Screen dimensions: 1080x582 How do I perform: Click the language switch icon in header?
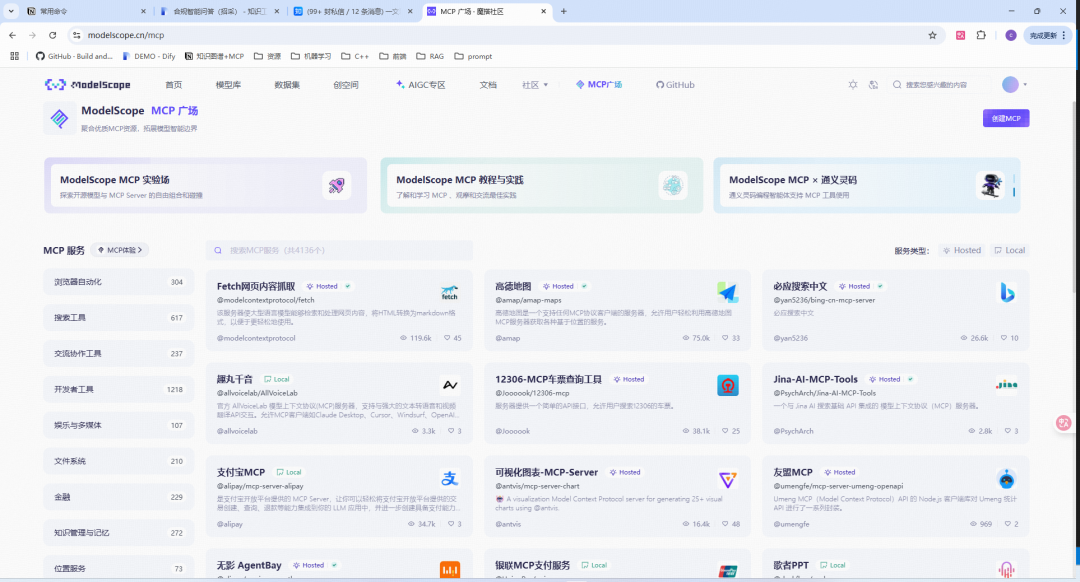[x=873, y=85]
